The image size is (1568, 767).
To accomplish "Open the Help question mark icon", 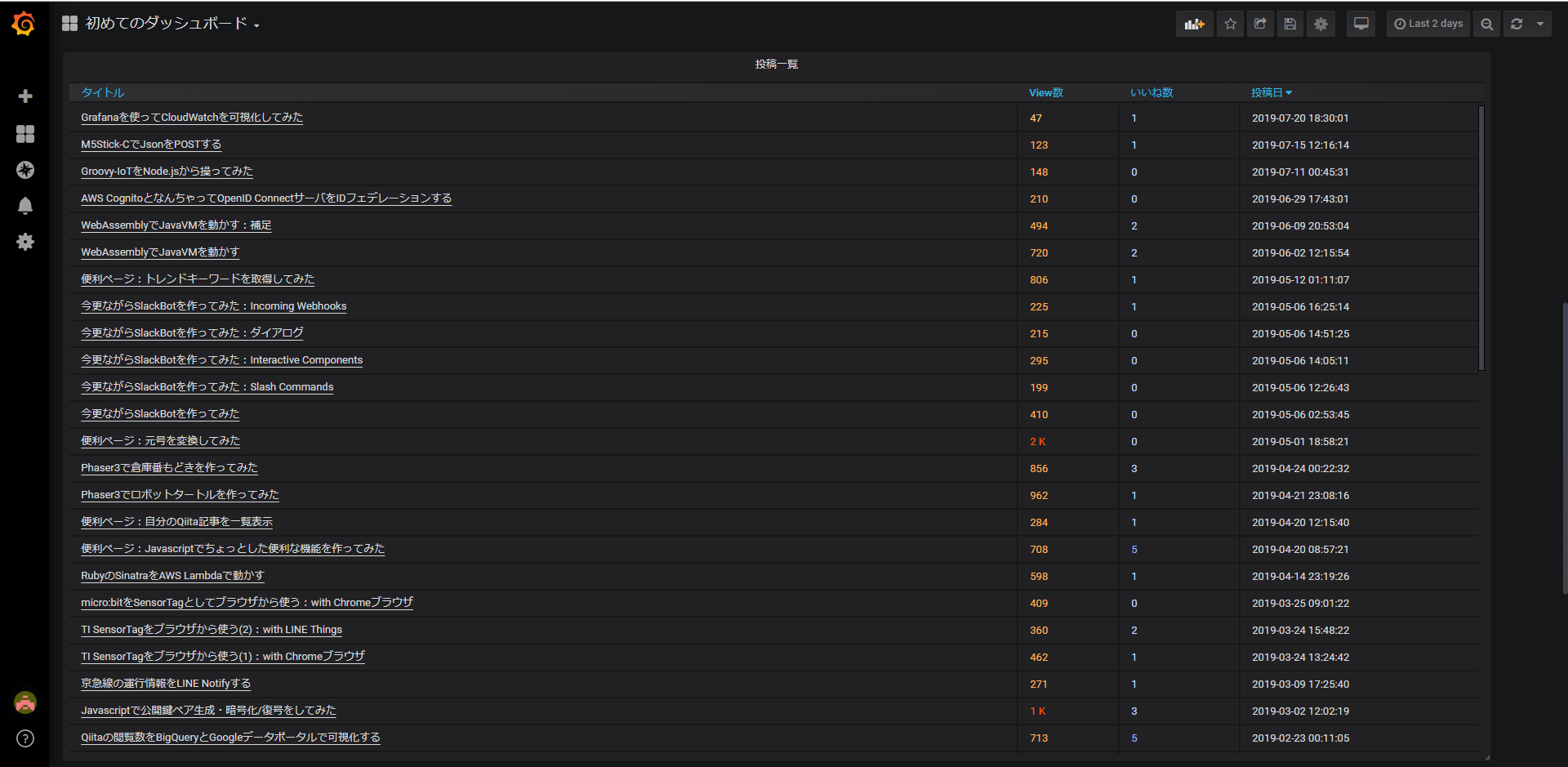I will [x=25, y=738].
